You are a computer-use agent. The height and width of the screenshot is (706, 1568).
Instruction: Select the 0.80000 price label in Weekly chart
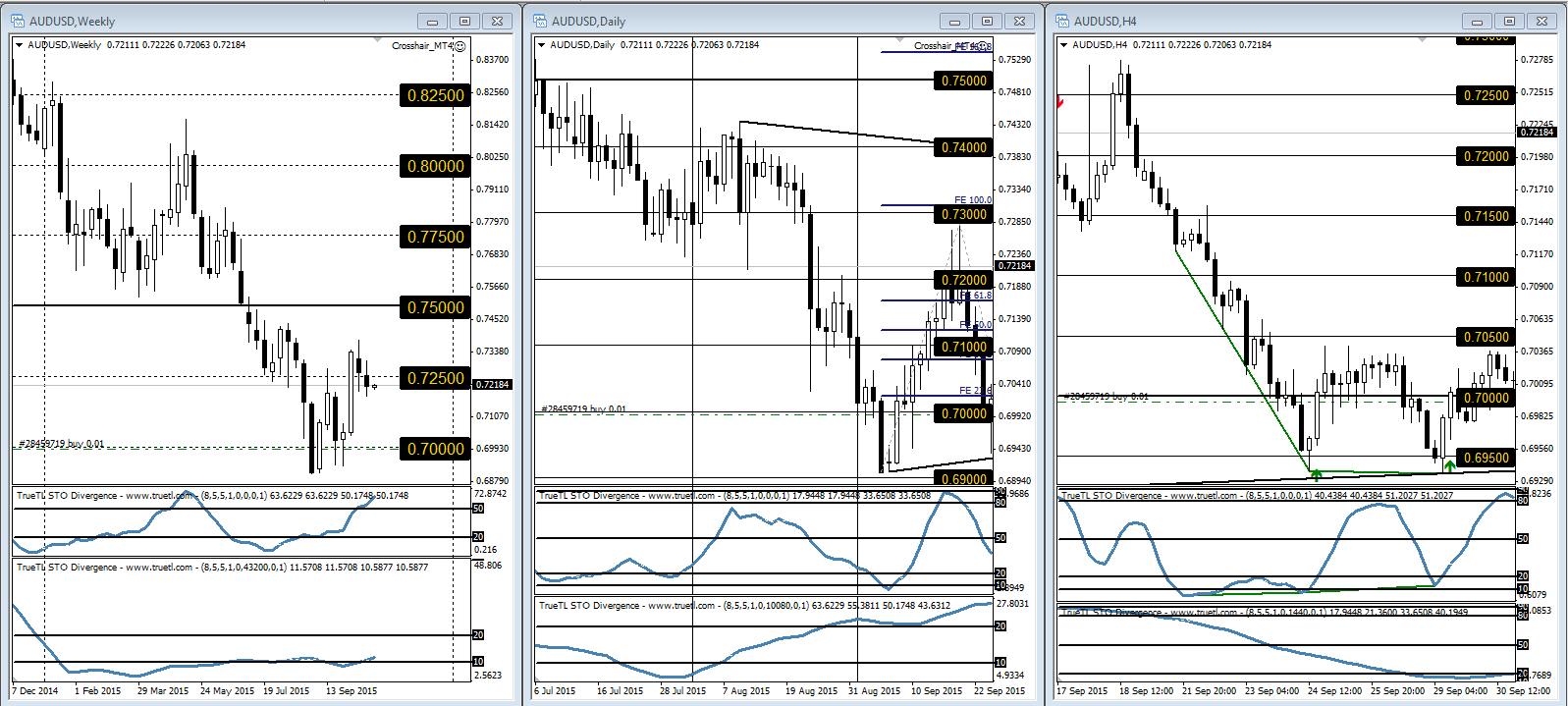436,166
